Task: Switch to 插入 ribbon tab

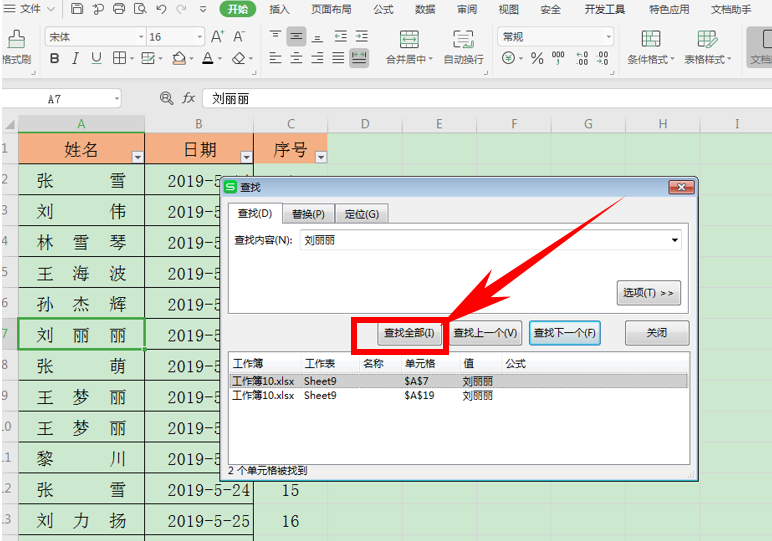Action: point(279,9)
